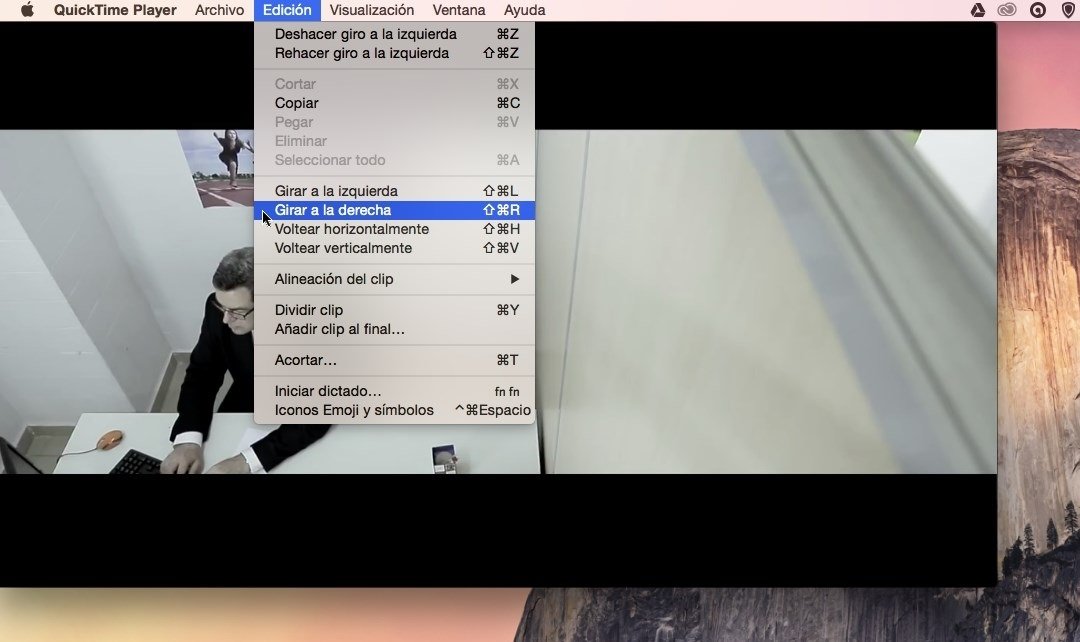The height and width of the screenshot is (642, 1080).
Task: Select Girar a la derecha
Action: (394, 210)
